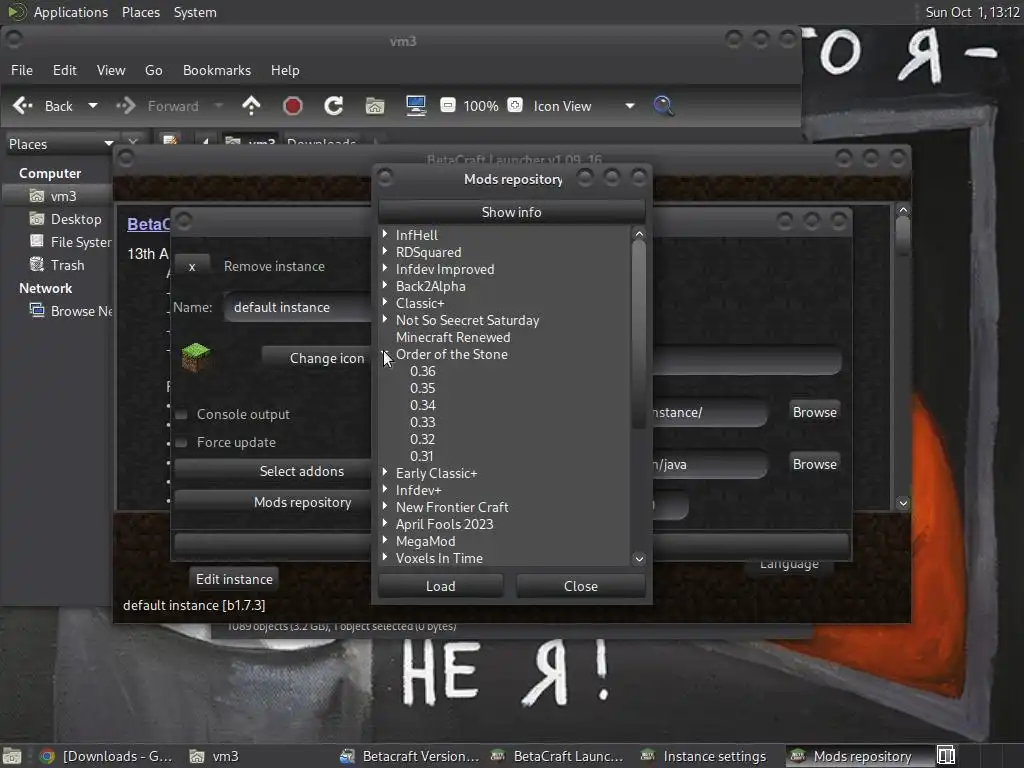Expand the April Fools 2023 entry
This screenshot has height=768, width=1024.
[x=385, y=523]
